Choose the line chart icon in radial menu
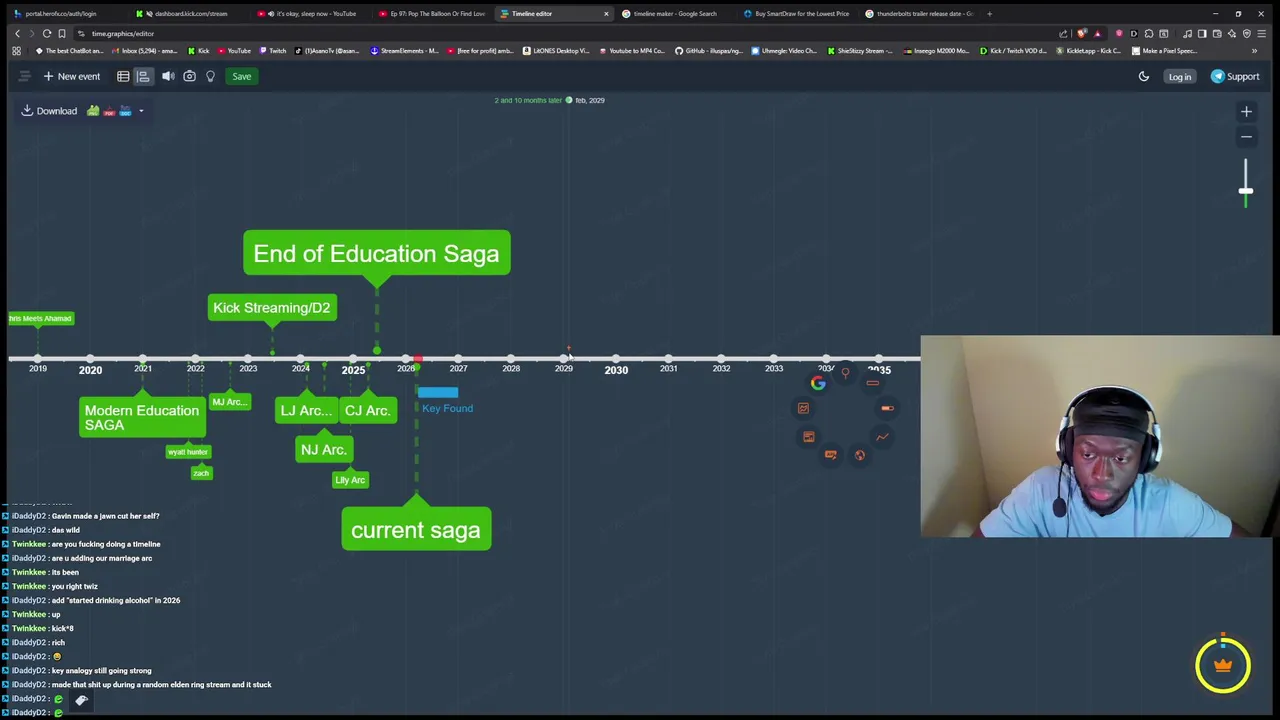 pyautogui.click(x=882, y=437)
